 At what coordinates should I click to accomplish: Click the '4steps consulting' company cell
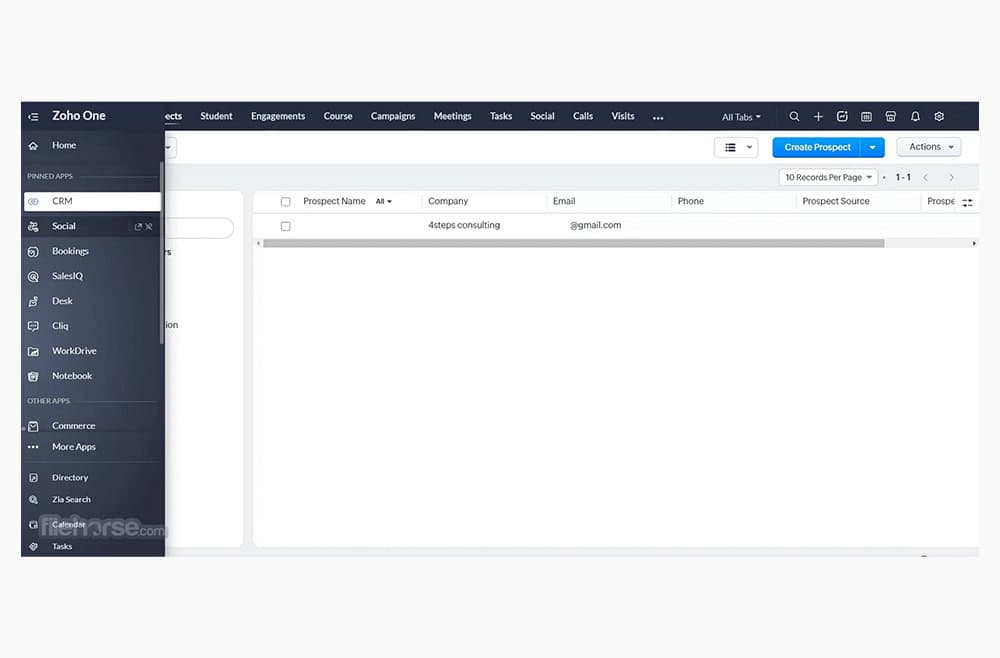[x=464, y=225]
